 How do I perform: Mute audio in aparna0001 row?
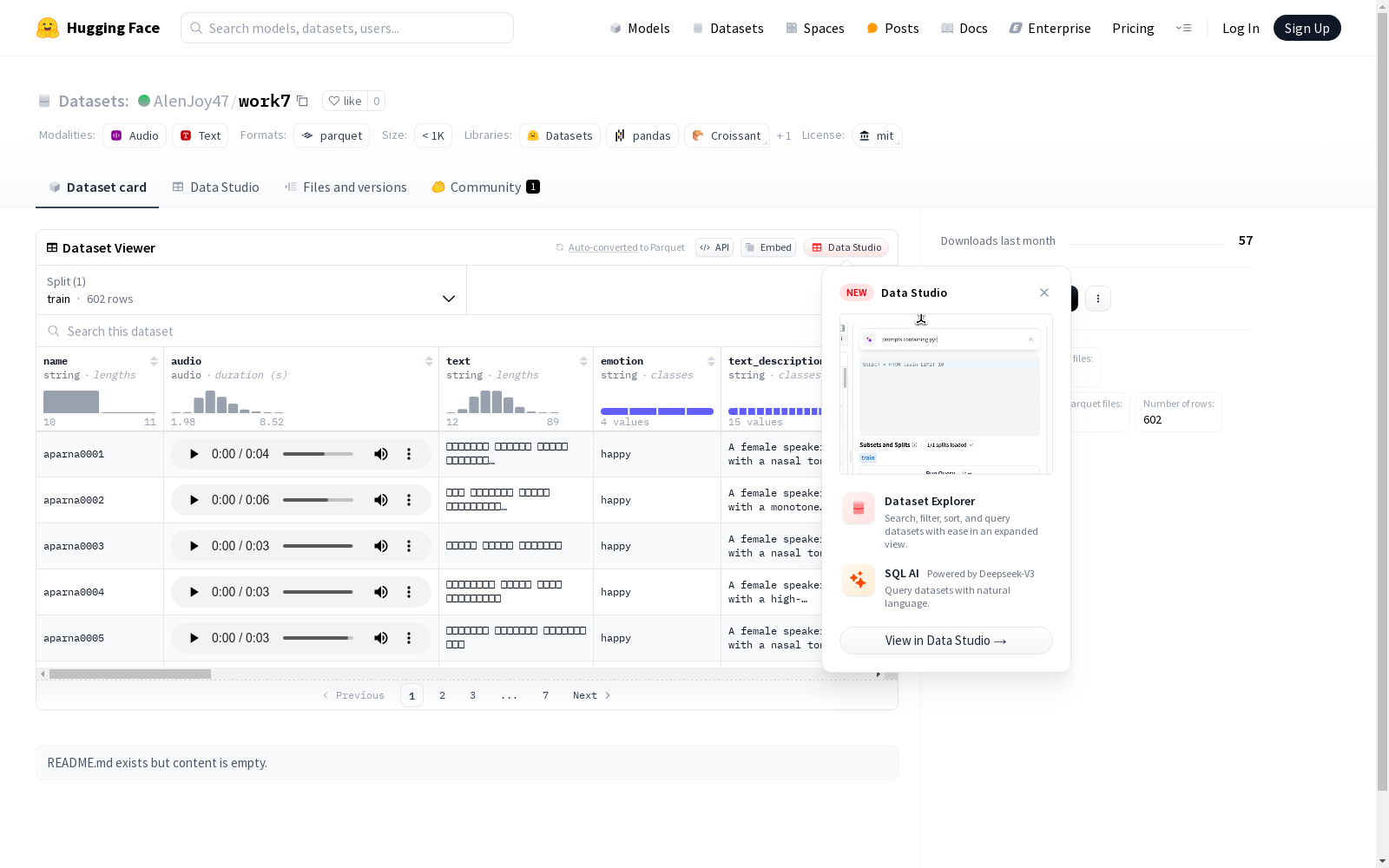click(x=381, y=454)
